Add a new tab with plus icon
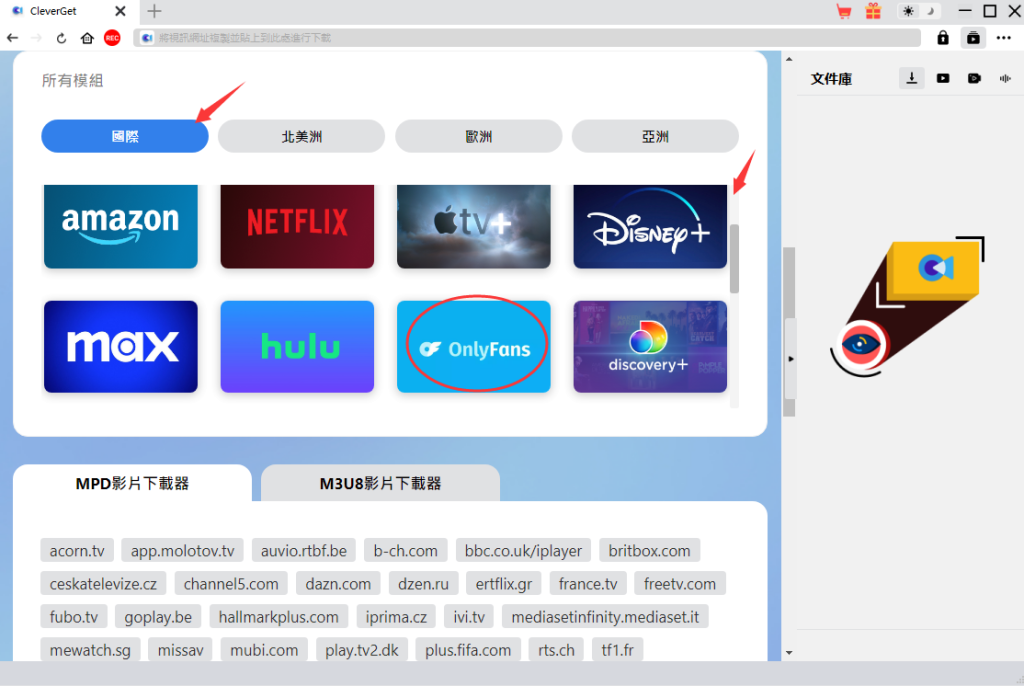The width and height of the screenshot is (1024, 686). pyautogui.click(x=155, y=11)
